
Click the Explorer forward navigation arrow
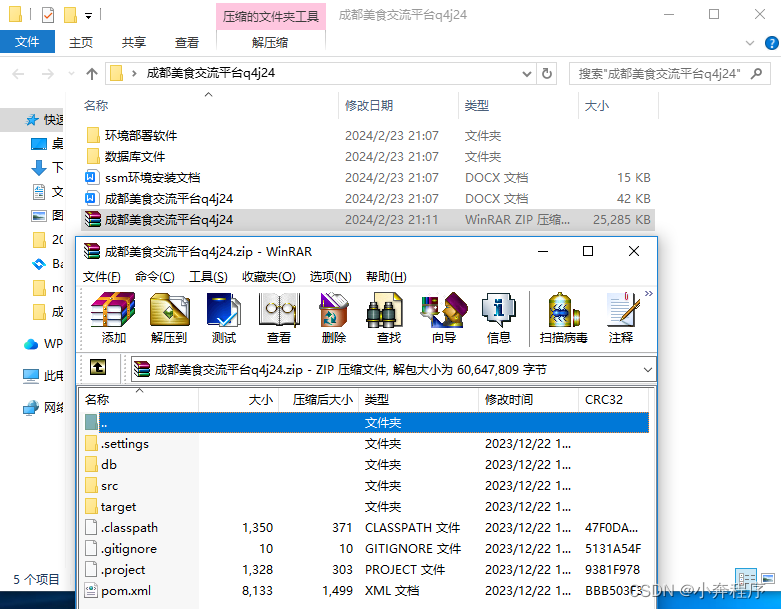coord(48,74)
